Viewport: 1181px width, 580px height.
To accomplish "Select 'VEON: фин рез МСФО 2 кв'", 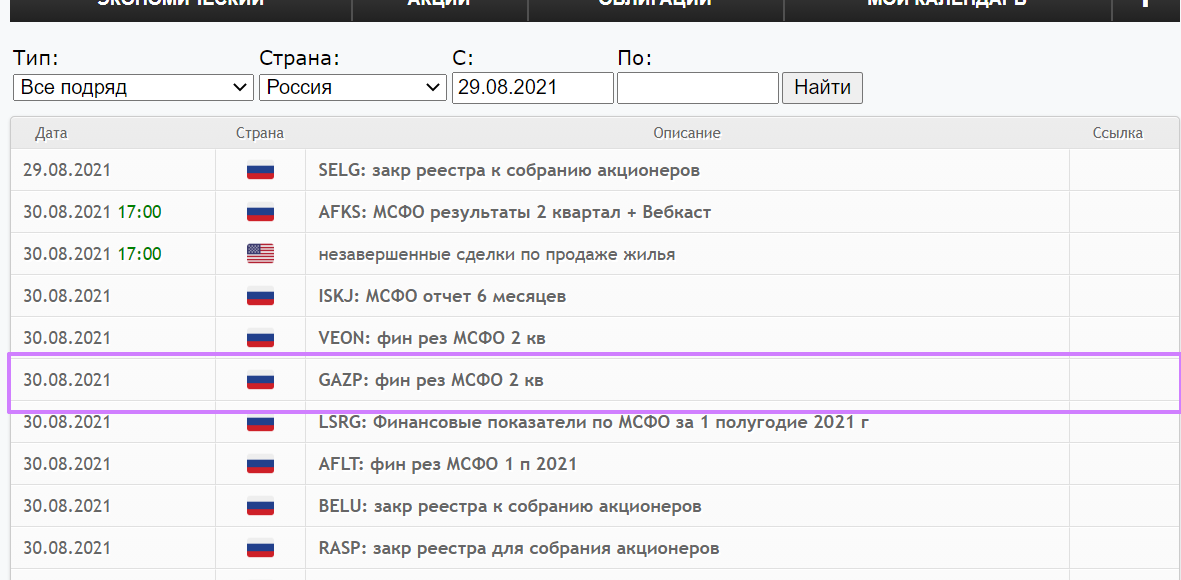I will (x=432, y=339).
